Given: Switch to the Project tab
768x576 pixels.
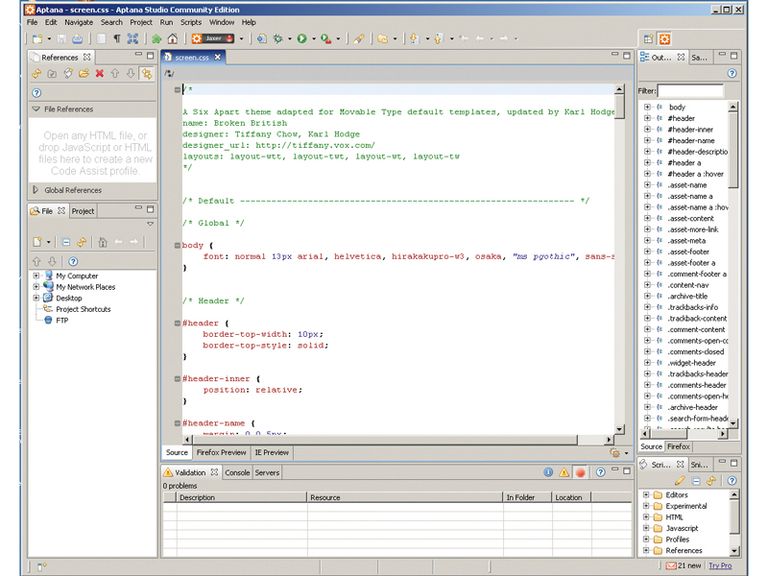Looking at the screenshot, I should click(x=83, y=211).
